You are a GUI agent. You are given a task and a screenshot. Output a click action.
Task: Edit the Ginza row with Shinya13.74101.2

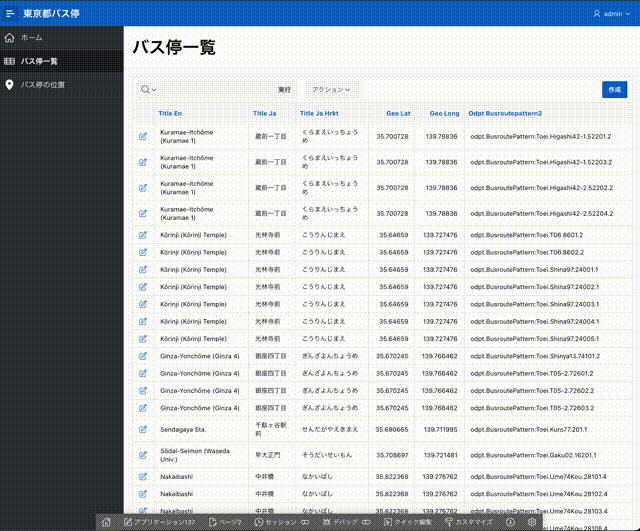tap(143, 356)
